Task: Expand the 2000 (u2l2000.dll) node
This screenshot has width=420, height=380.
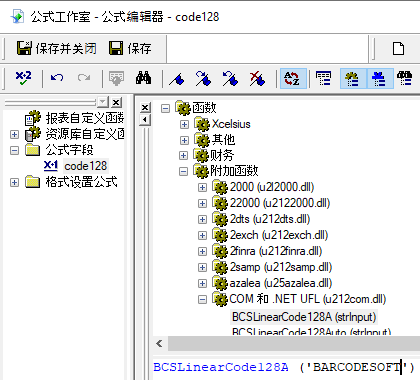Action: (202, 187)
